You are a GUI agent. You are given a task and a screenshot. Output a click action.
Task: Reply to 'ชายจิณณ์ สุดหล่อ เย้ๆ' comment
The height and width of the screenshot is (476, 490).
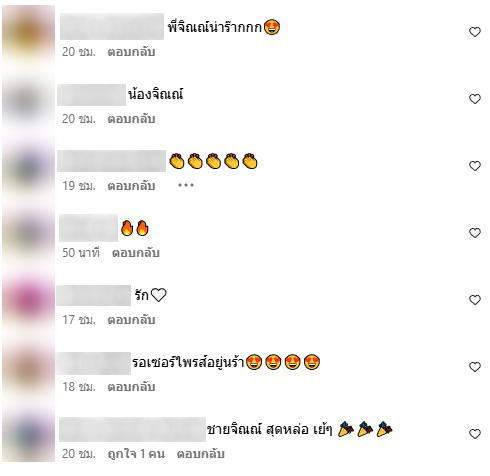[201, 454]
